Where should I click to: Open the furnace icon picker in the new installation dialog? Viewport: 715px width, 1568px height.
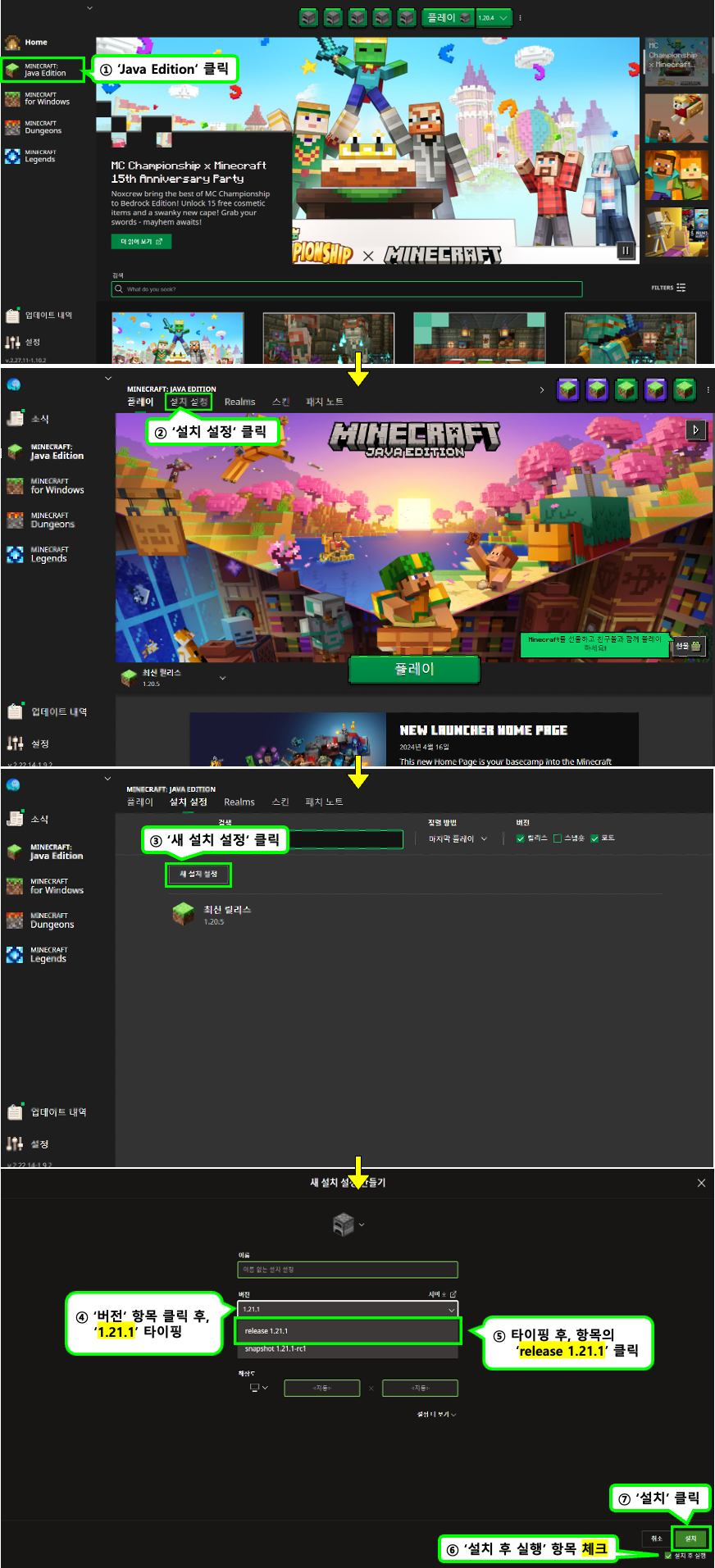(348, 1225)
